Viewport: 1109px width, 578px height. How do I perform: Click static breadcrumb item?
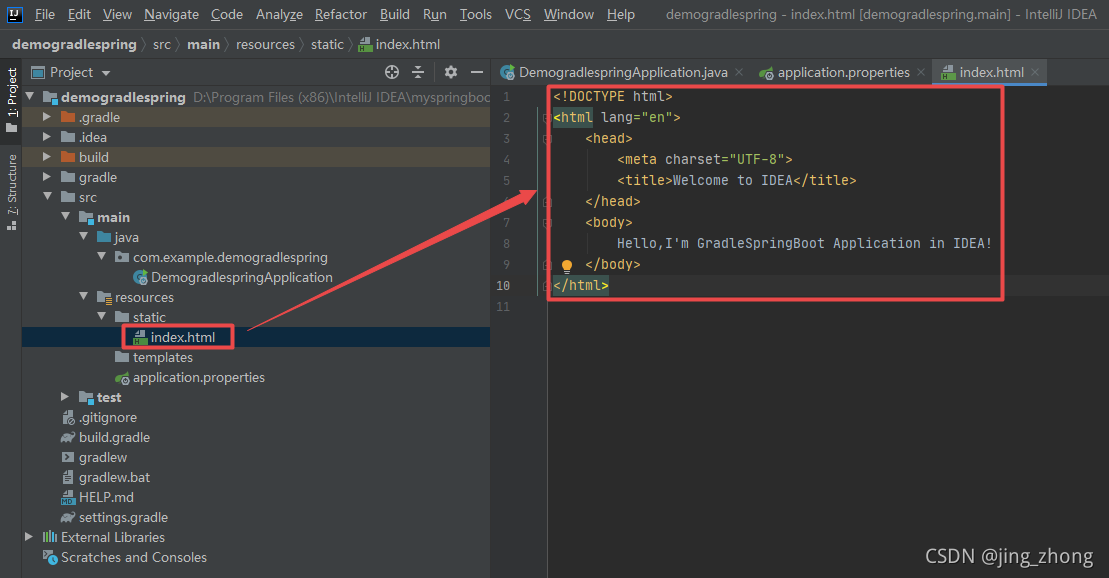tap(327, 45)
